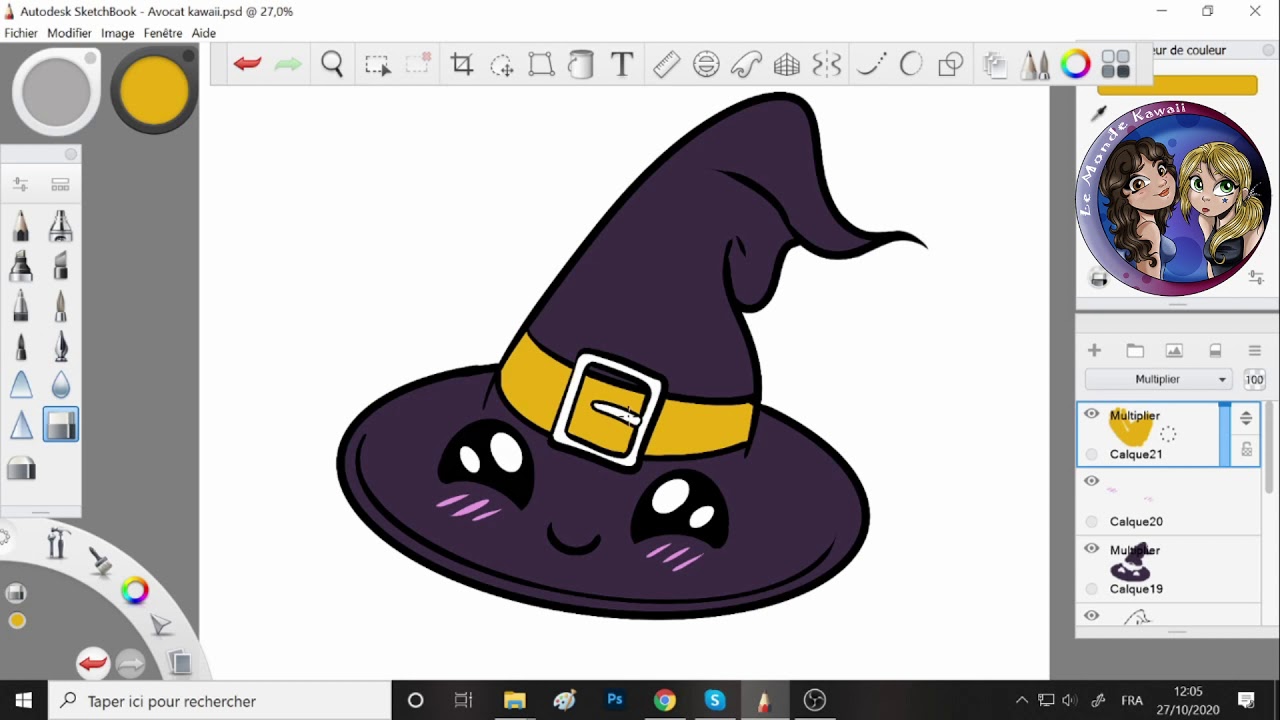Choose the rectangular Selection tool
This screenshot has width=1280, height=720.
click(377, 65)
